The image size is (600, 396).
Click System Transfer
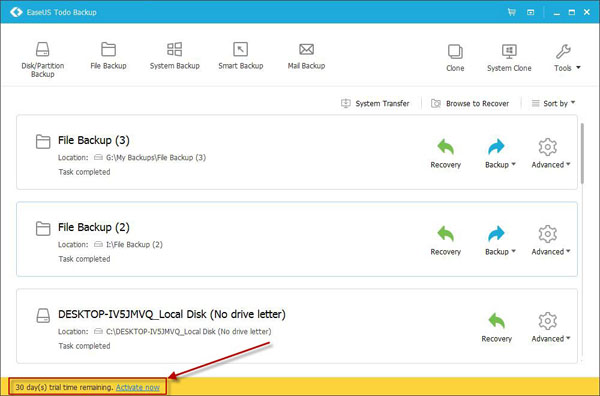[x=375, y=103]
